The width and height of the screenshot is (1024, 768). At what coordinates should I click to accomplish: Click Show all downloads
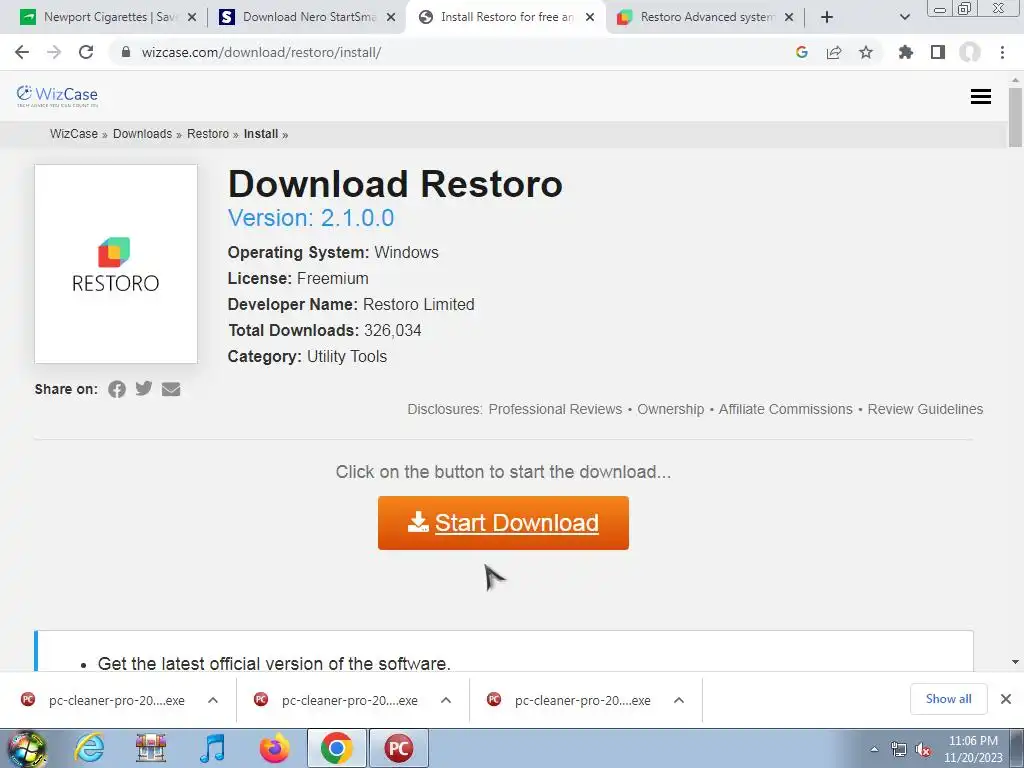(948, 699)
